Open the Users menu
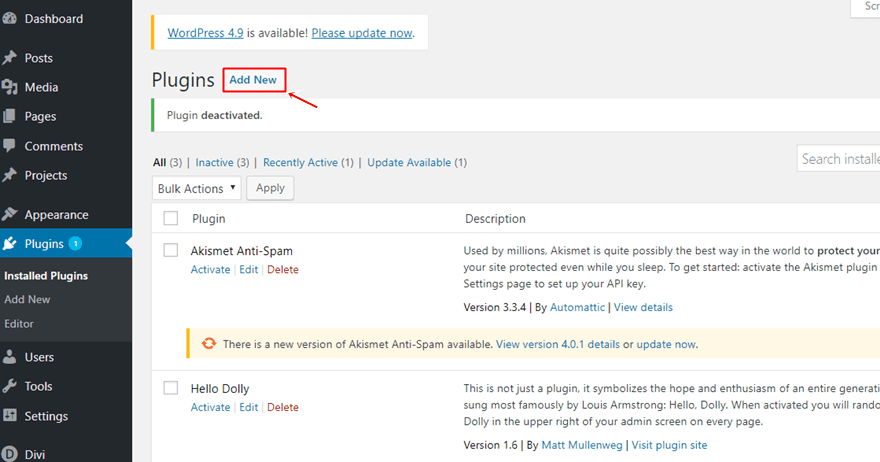The image size is (880, 462). click(39, 357)
